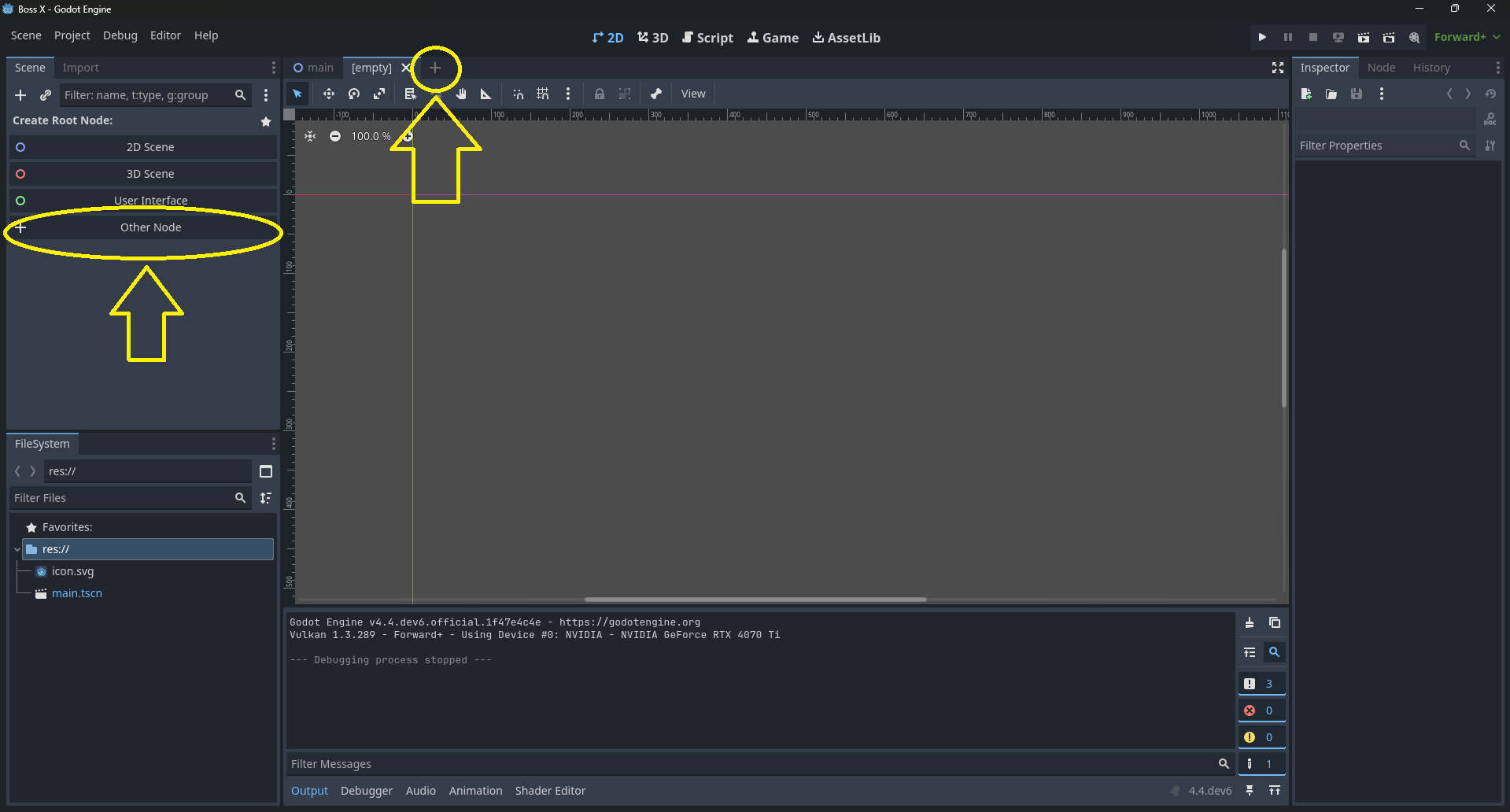1510x812 pixels.
Task: Create a User Interface root node
Action: point(143,201)
